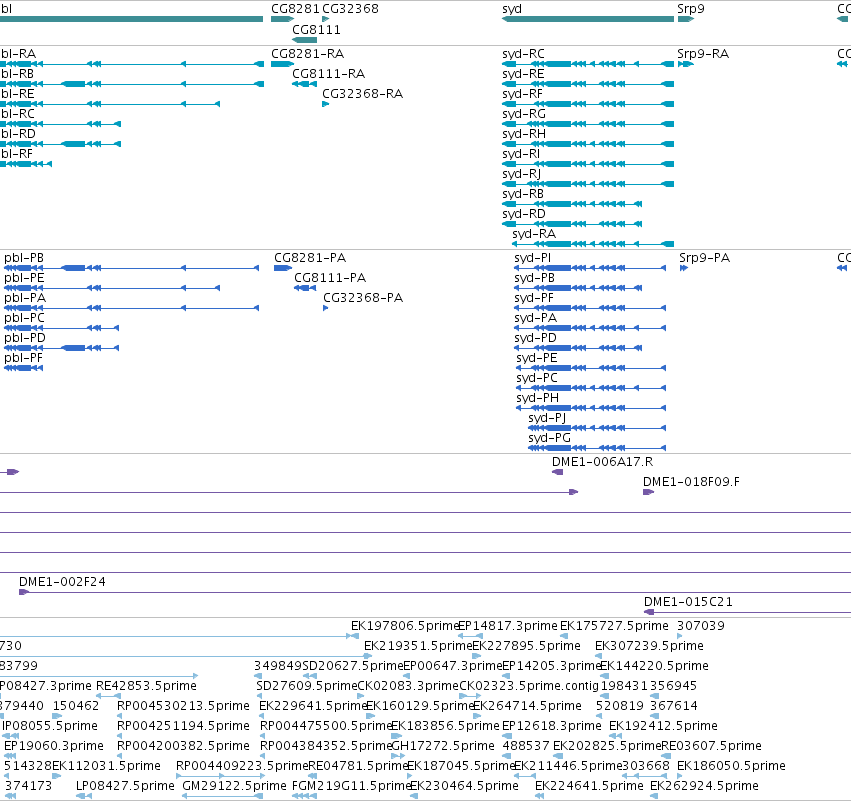This screenshot has height=801, width=851.
Task: Select transcript Srp9-RA
Action: [x=703, y=54]
